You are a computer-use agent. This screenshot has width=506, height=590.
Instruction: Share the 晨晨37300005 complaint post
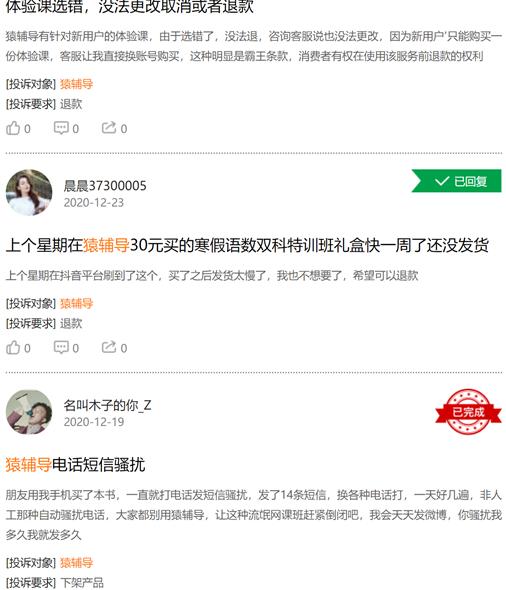point(114,348)
